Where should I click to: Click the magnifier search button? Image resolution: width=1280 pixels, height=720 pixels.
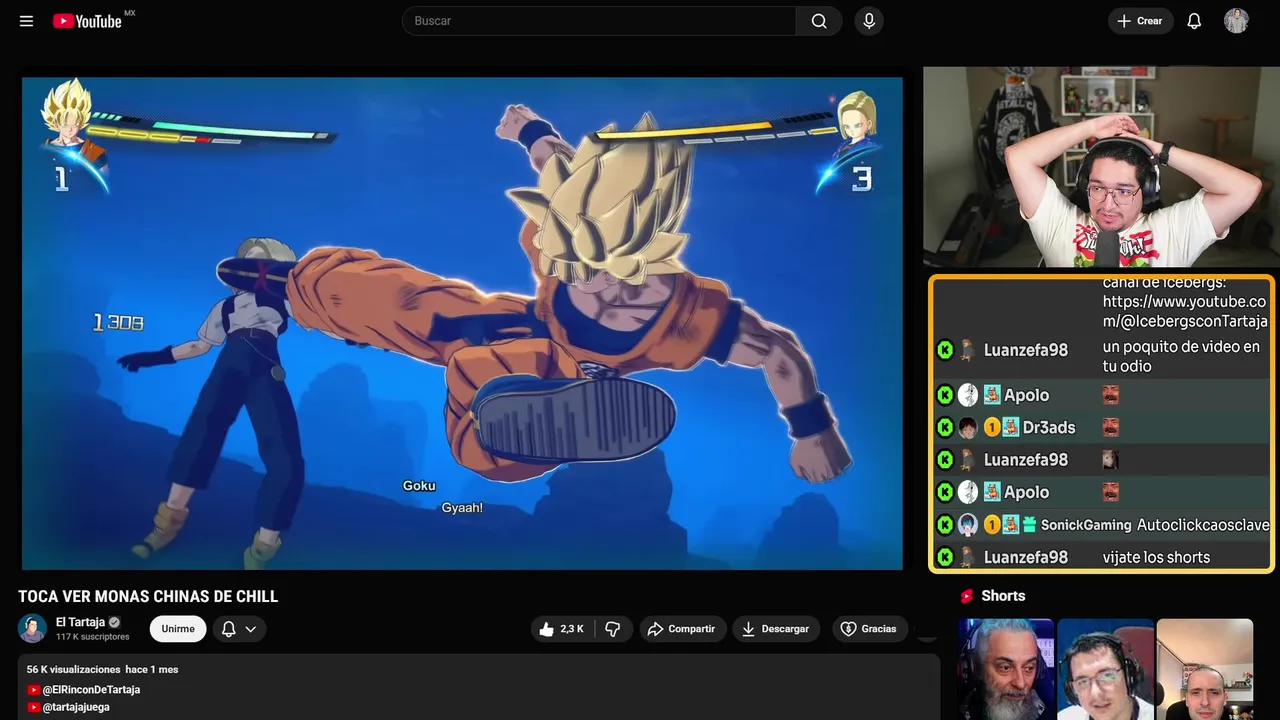tap(819, 21)
